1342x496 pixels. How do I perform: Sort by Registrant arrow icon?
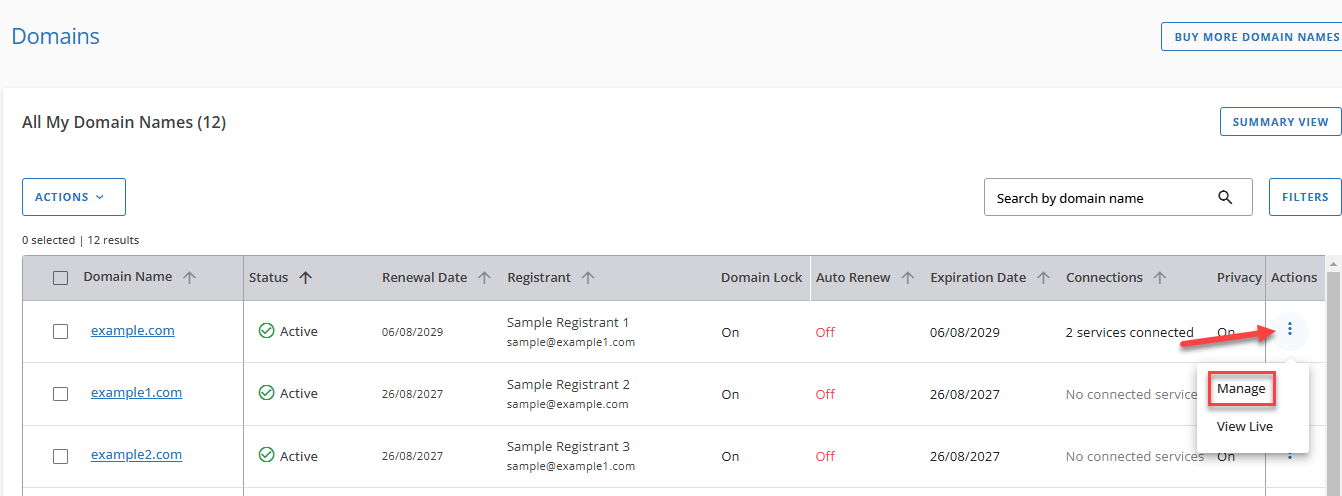[589, 278]
